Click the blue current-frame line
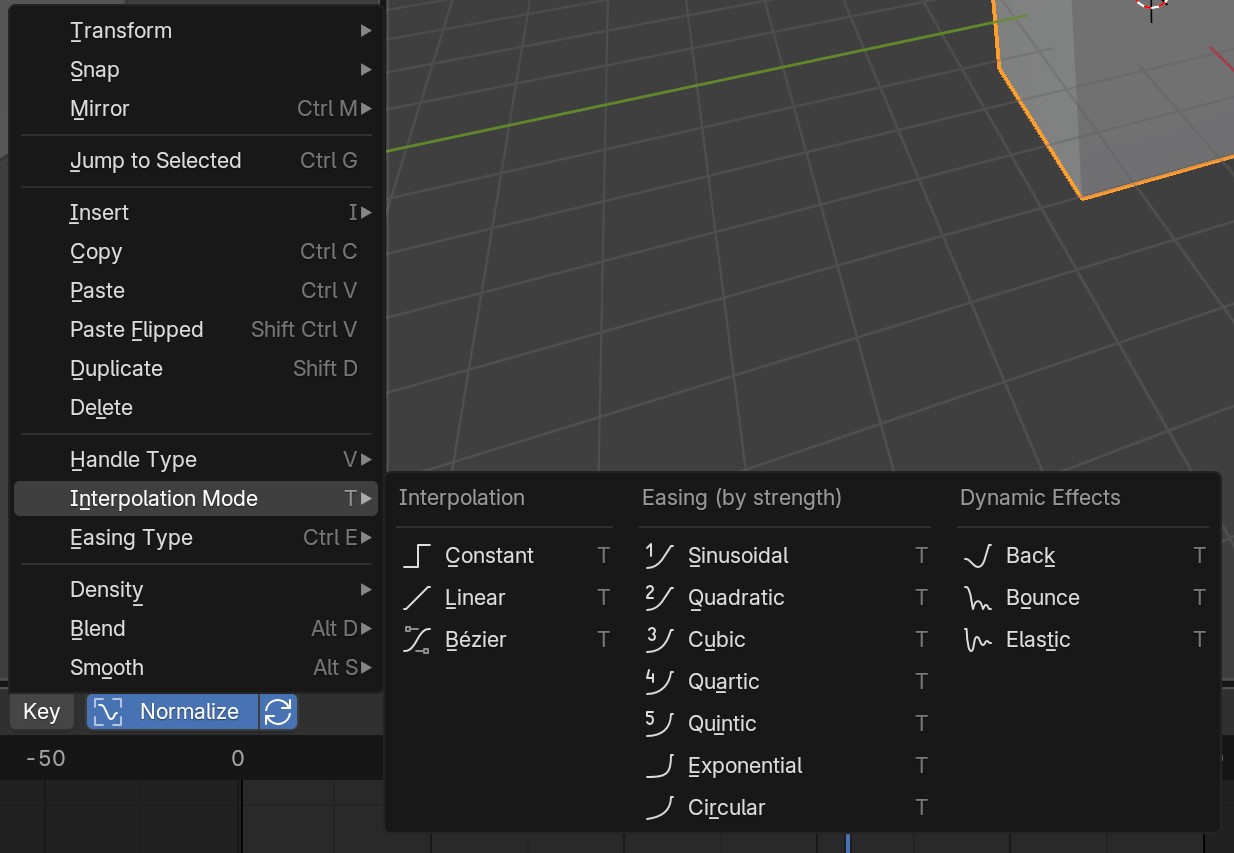The width and height of the screenshot is (1234, 853). point(848,843)
